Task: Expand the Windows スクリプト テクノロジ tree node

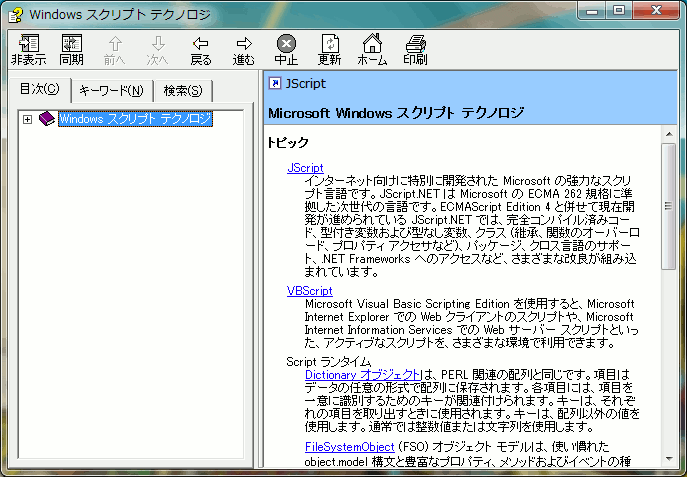Action: tap(27, 120)
